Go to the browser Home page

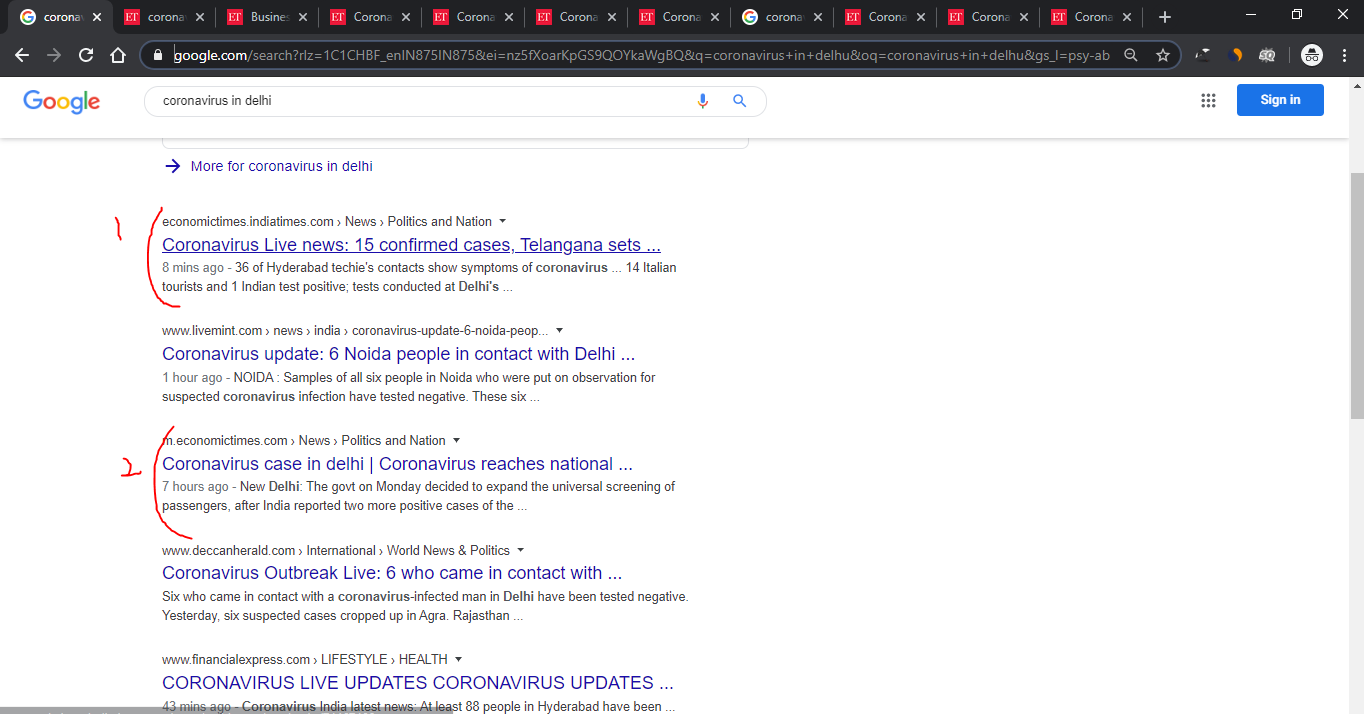point(118,56)
